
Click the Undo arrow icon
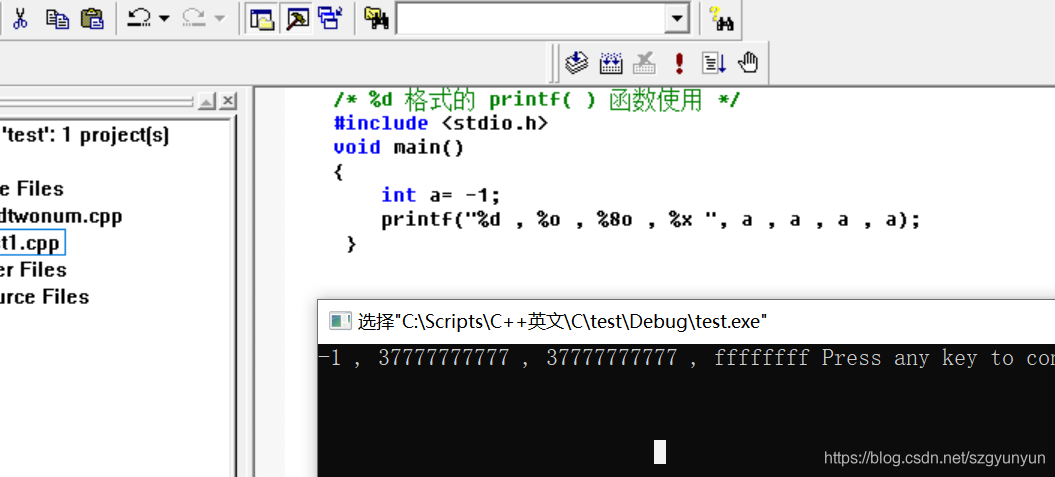(139, 18)
